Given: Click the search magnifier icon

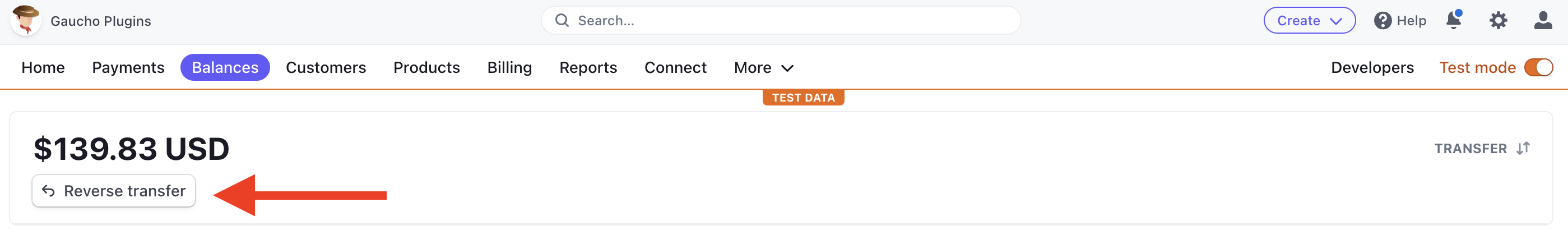Looking at the screenshot, I should [x=562, y=21].
